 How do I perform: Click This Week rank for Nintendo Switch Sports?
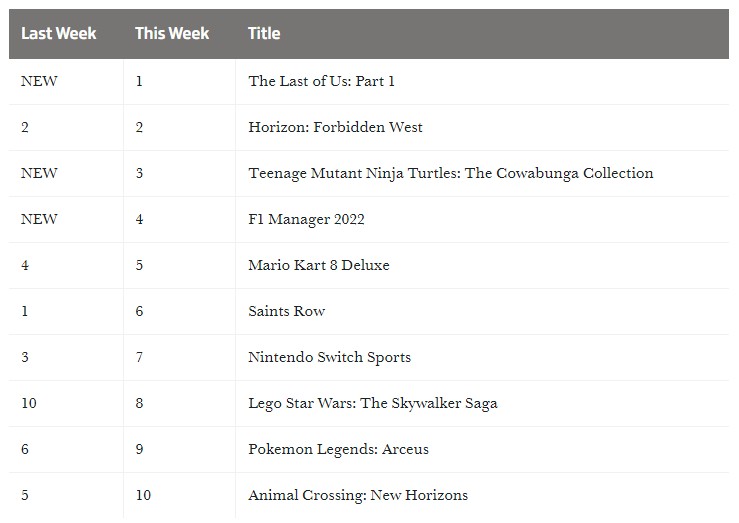(139, 357)
